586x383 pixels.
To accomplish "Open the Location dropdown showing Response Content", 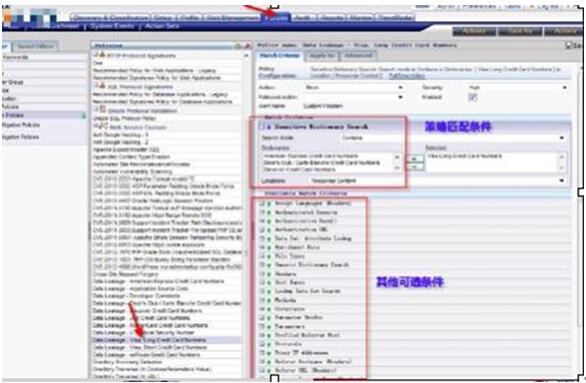I will (438, 181).
